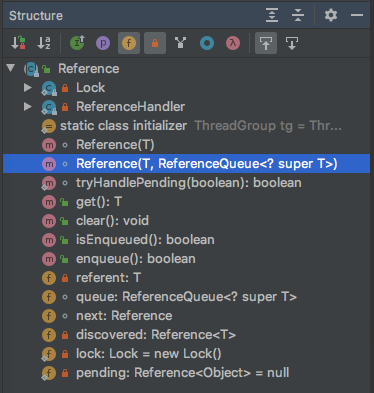
Task: Toggle Autoscroll from Source
Action: [x=292, y=43]
